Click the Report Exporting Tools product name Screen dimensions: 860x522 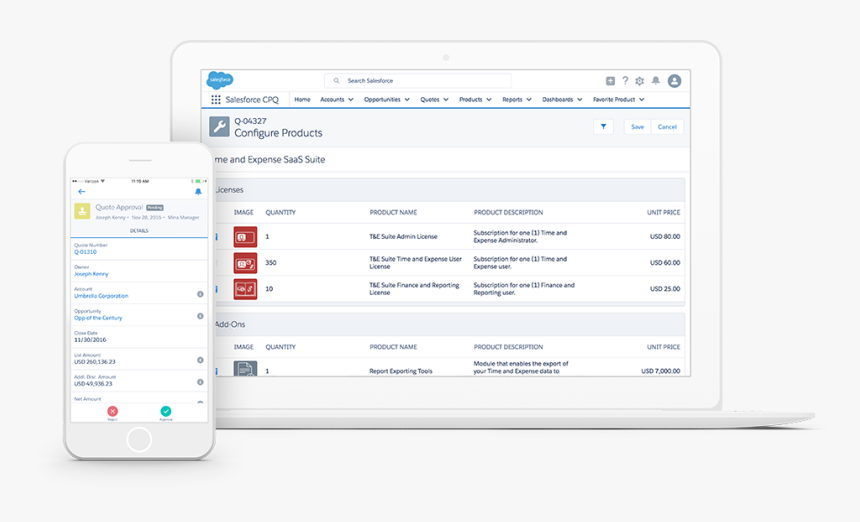pyautogui.click(x=400, y=371)
